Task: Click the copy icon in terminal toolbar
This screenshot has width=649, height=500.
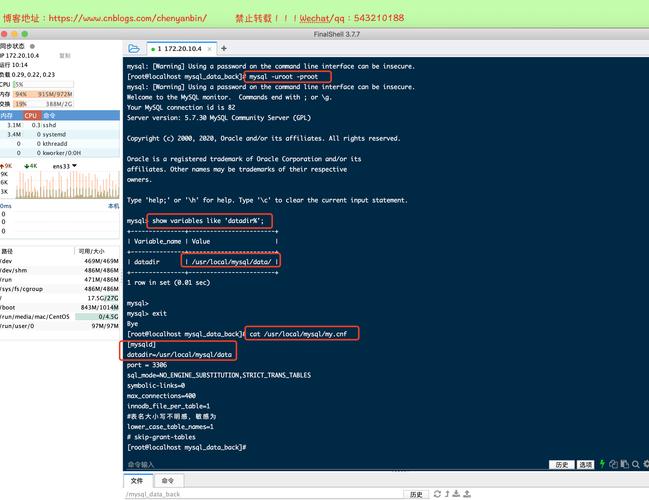Action: point(613,464)
